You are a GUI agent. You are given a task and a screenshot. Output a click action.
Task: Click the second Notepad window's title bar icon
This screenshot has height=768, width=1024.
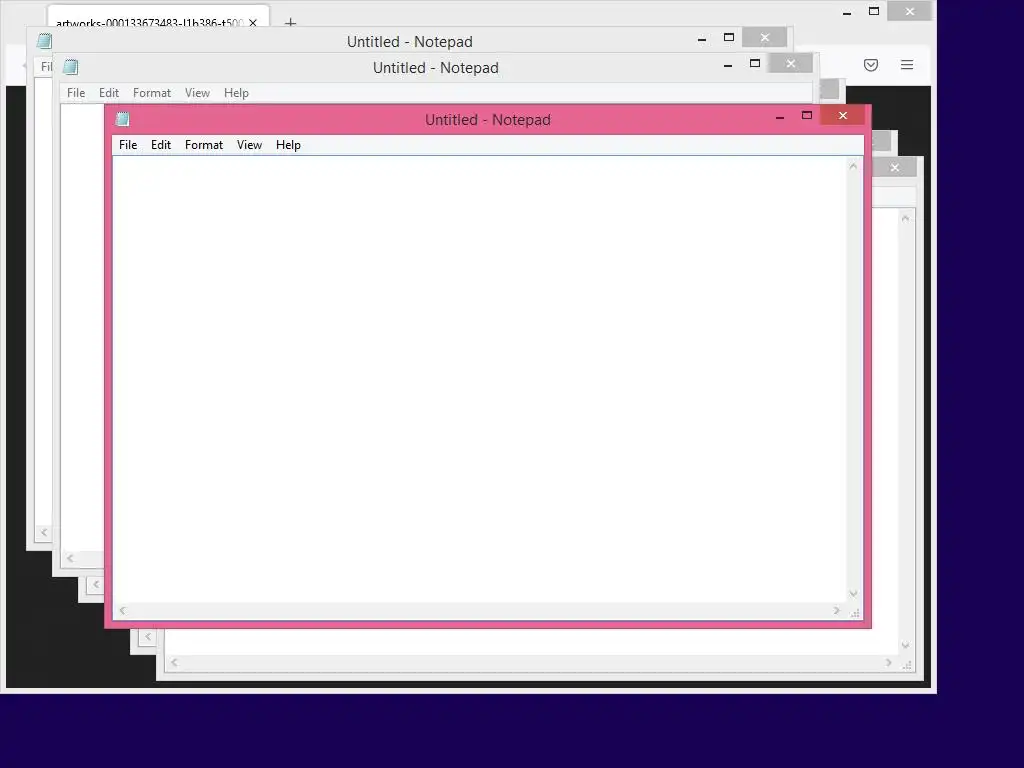coord(71,67)
